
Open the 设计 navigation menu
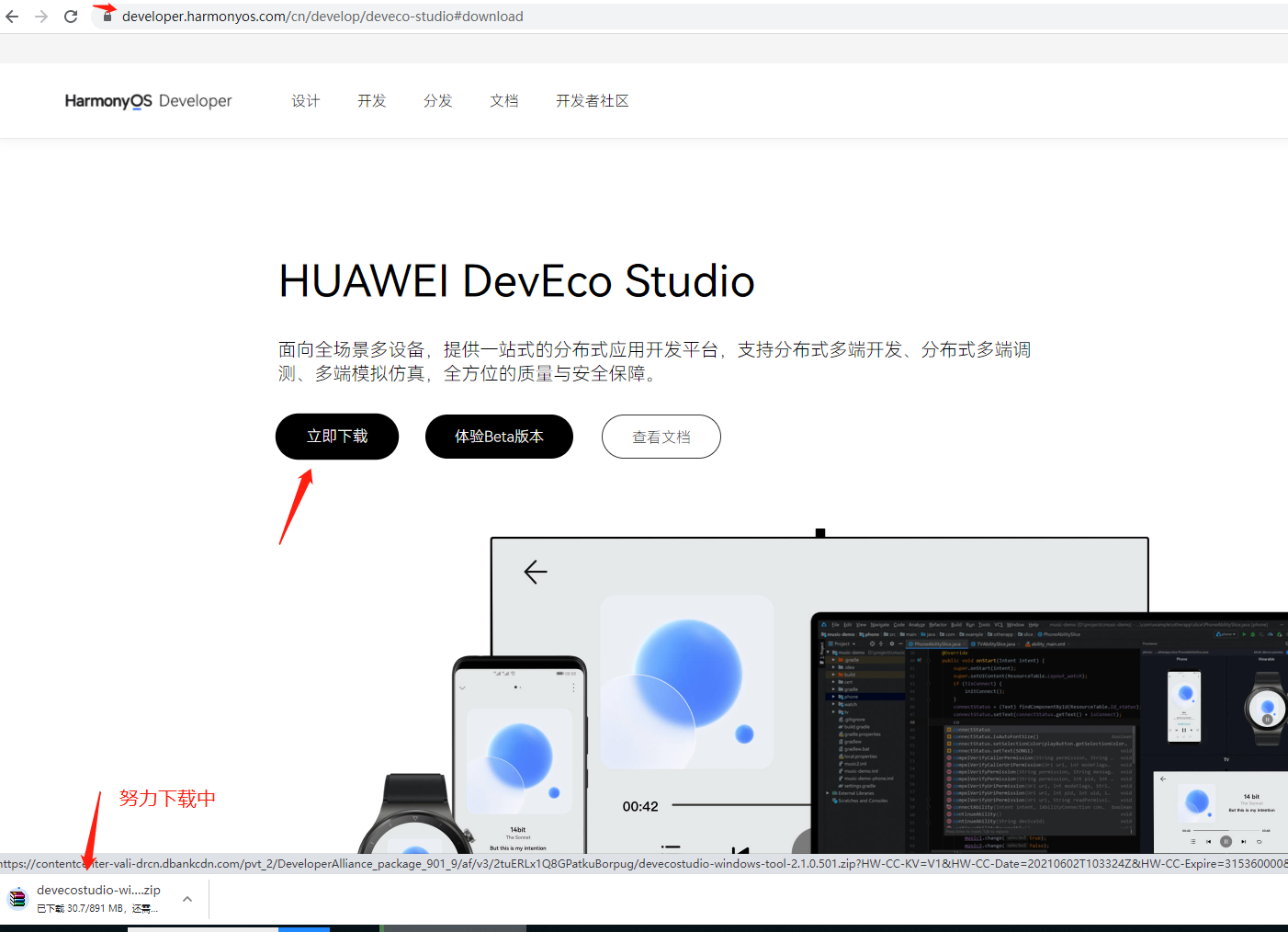pos(306,101)
